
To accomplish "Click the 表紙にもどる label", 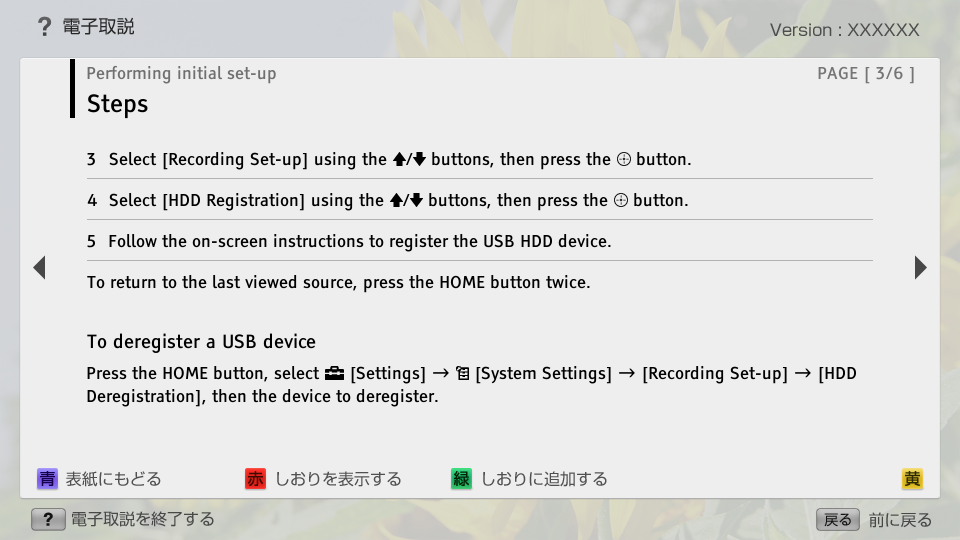I will point(113,479).
